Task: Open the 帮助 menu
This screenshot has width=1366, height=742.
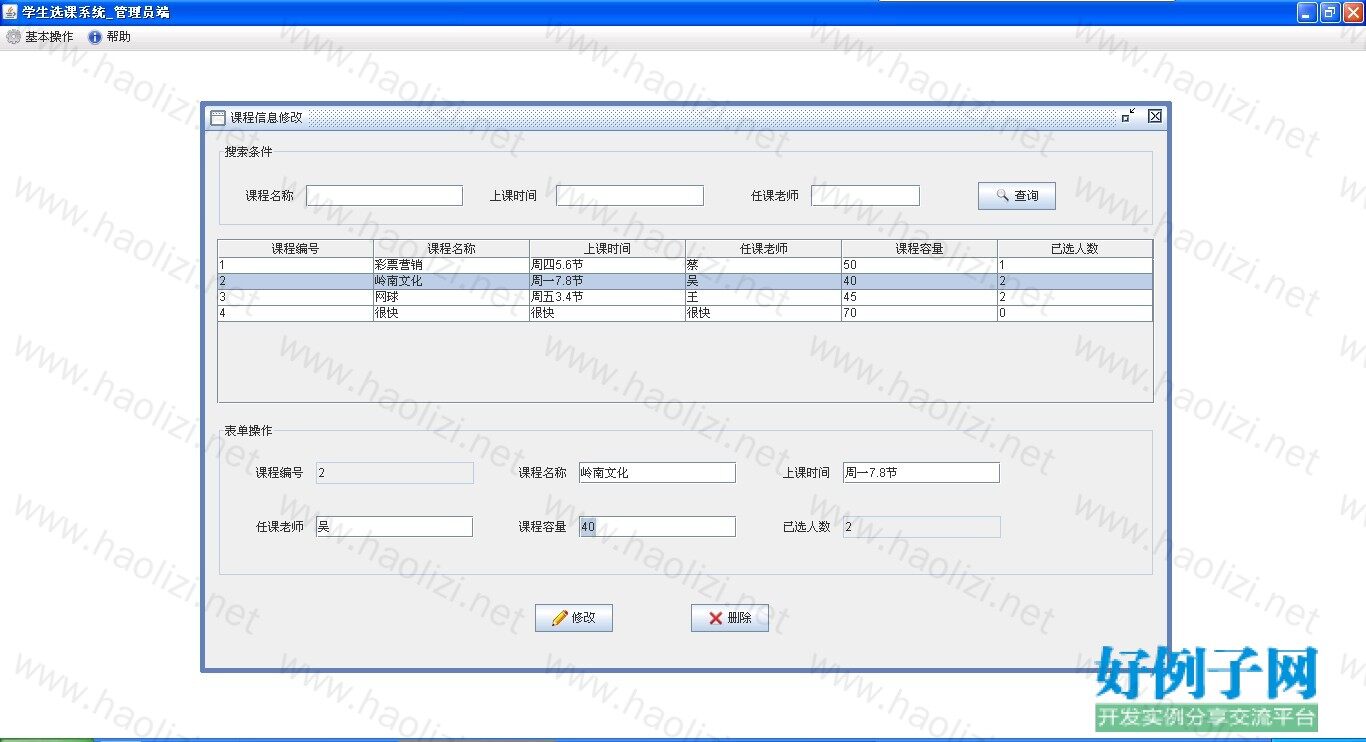Action: pos(110,37)
